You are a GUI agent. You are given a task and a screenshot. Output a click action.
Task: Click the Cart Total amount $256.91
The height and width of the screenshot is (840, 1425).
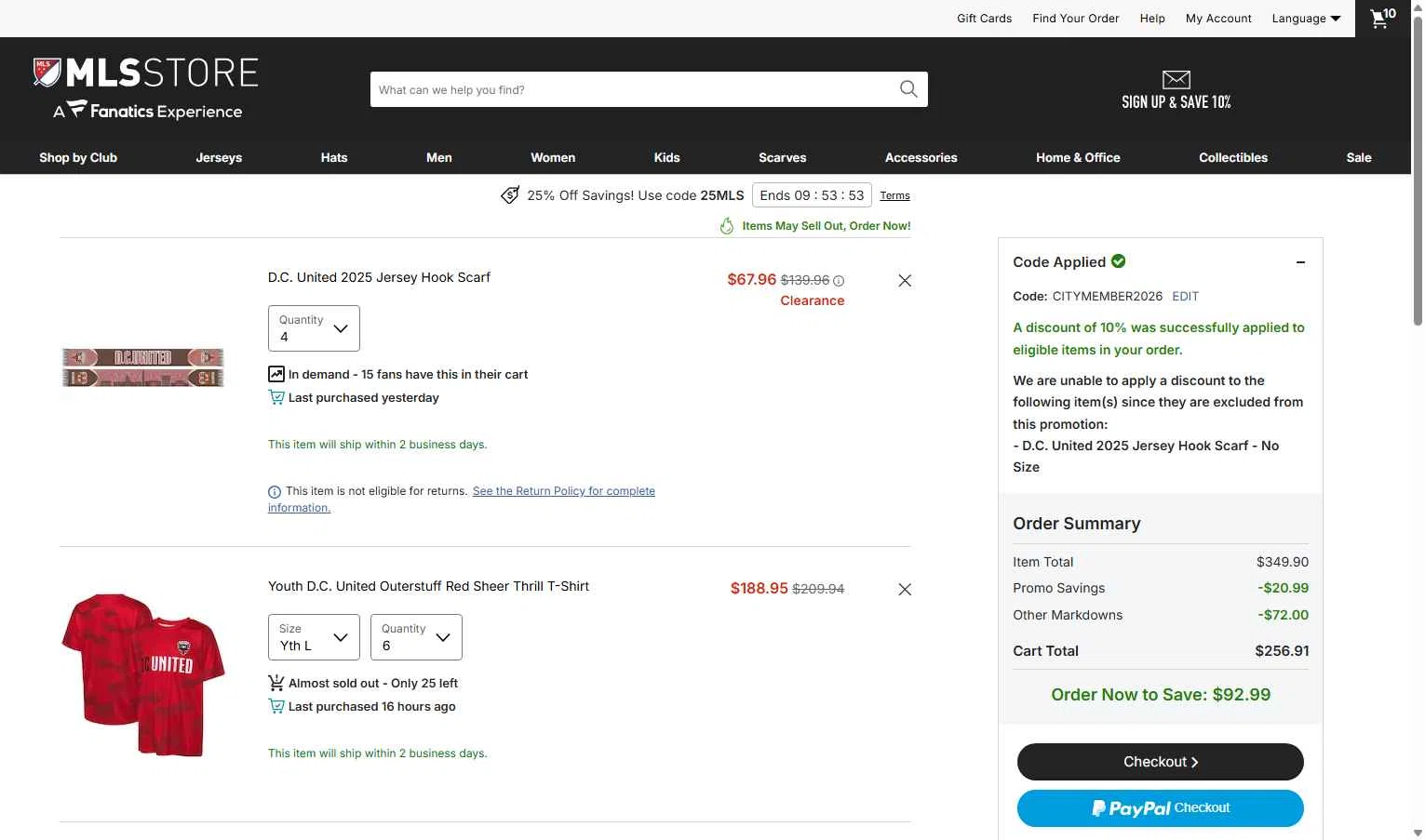point(1282,651)
